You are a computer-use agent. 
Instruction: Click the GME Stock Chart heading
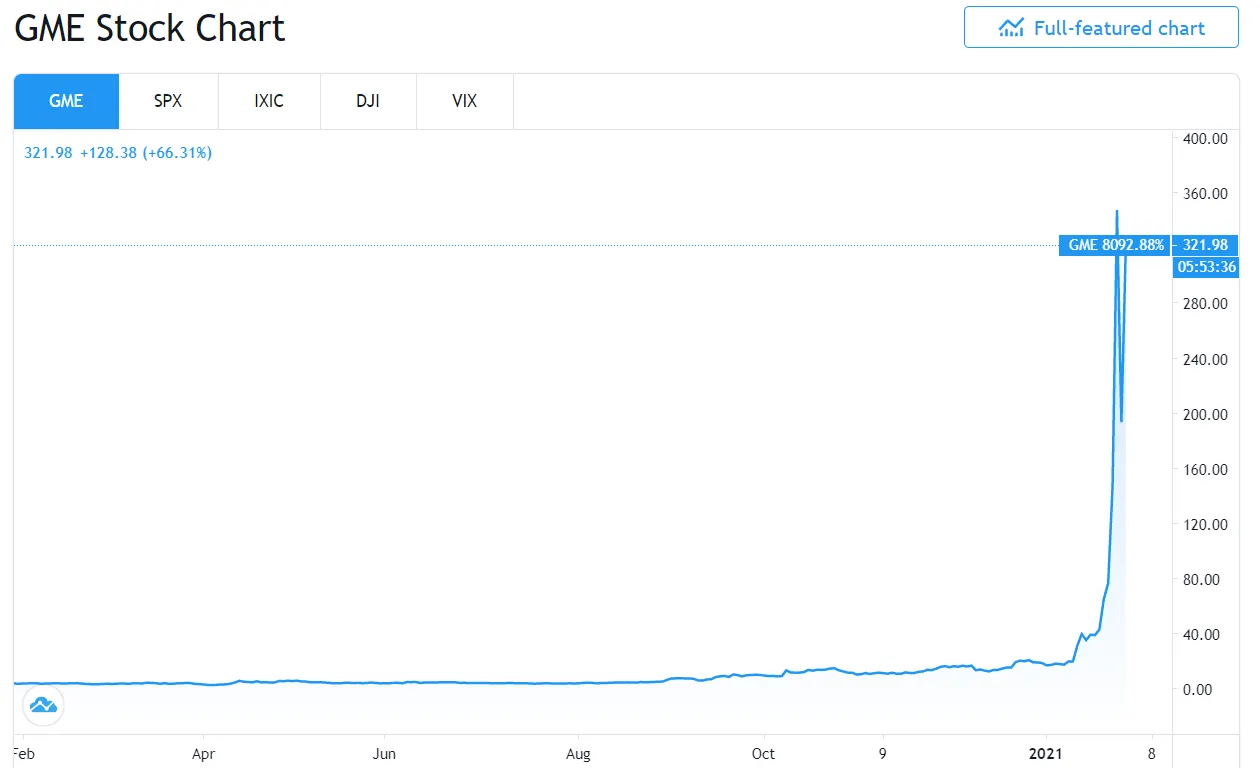click(x=149, y=28)
